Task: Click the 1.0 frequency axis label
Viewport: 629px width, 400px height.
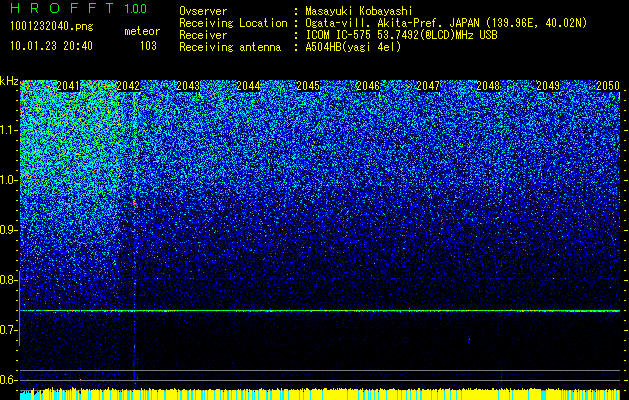Action: coord(8,180)
